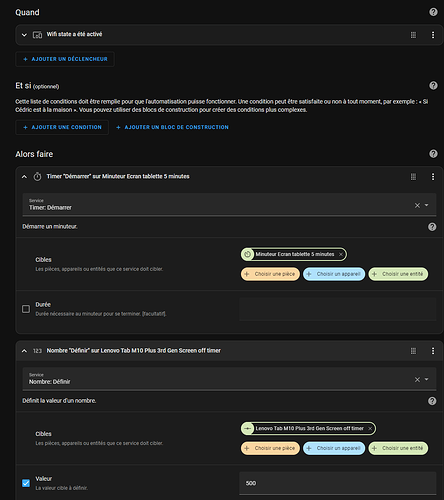Open help for the Quand section
Screen dimensions: 444x500
(433, 12)
